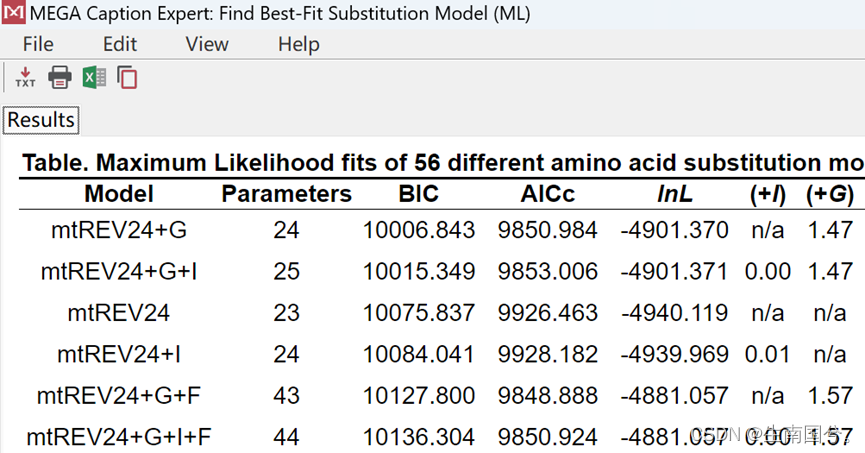This screenshot has width=865, height=453.
Task: Click BIC value 10084.041
Action: [419, 354]
